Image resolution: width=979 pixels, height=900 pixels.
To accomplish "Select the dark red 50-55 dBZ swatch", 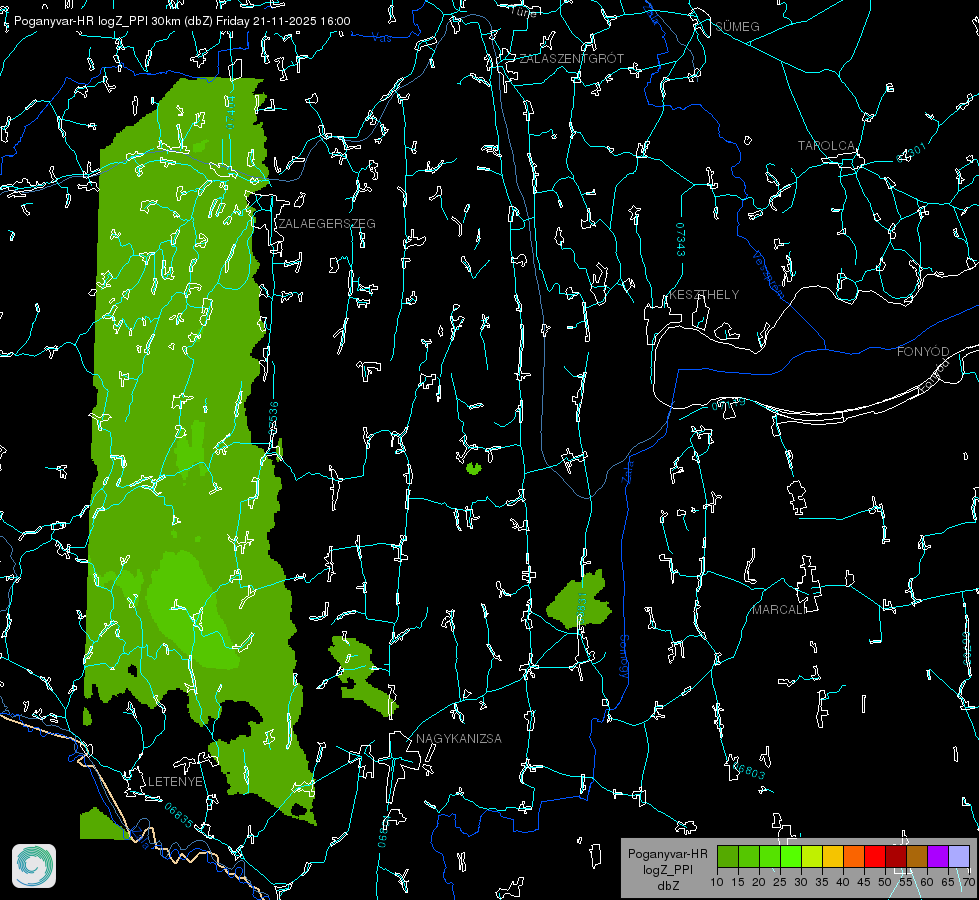I will tap(896, 856).
